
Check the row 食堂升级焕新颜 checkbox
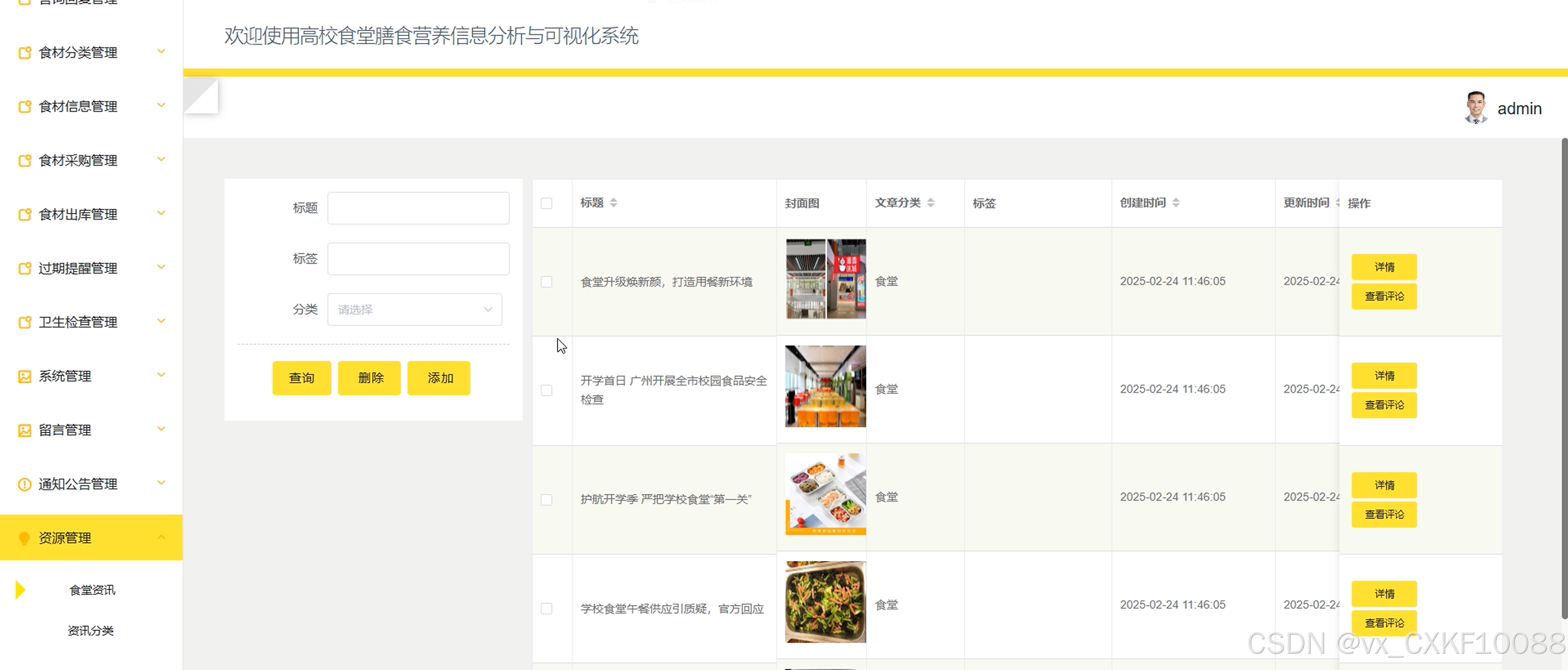tap(547, 282)
